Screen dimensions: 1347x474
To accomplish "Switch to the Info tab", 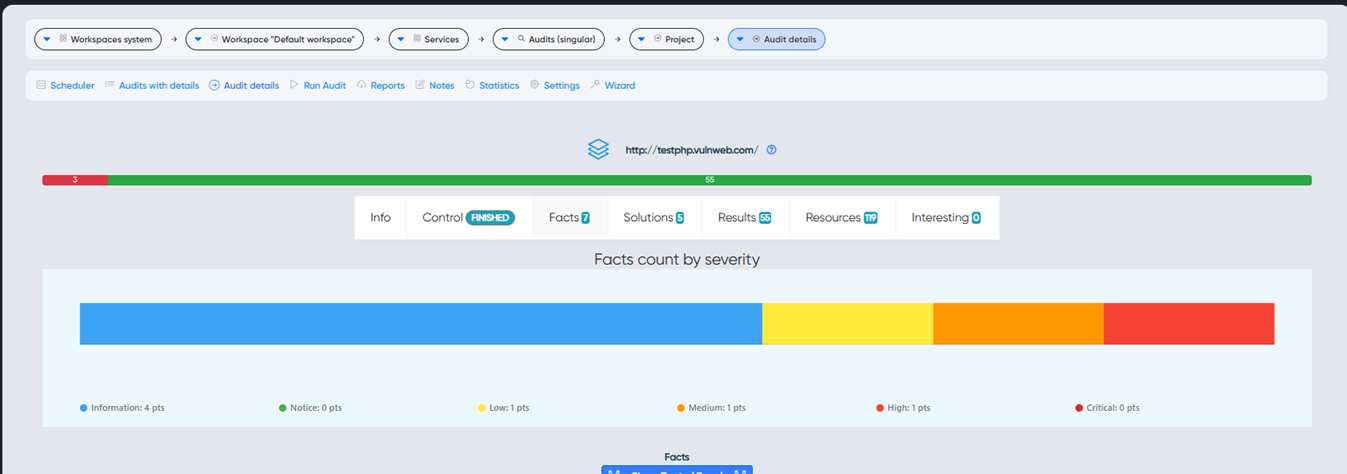I will tap(381, 217).
